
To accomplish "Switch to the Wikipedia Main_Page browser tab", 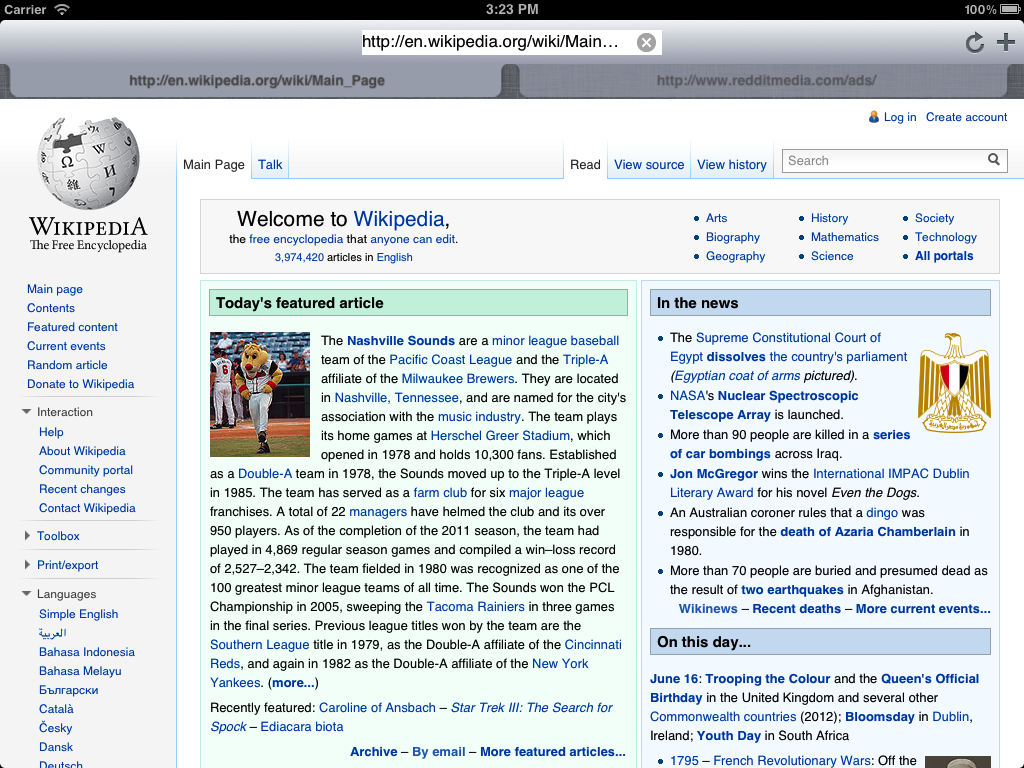I will point(257,80).
